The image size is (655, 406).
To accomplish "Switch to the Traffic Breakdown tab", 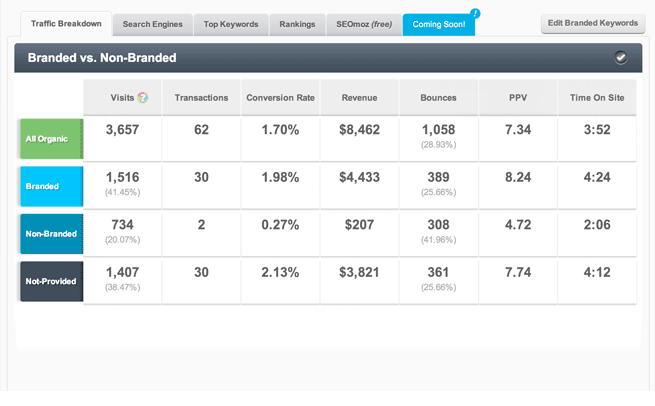I will [66, 24].
